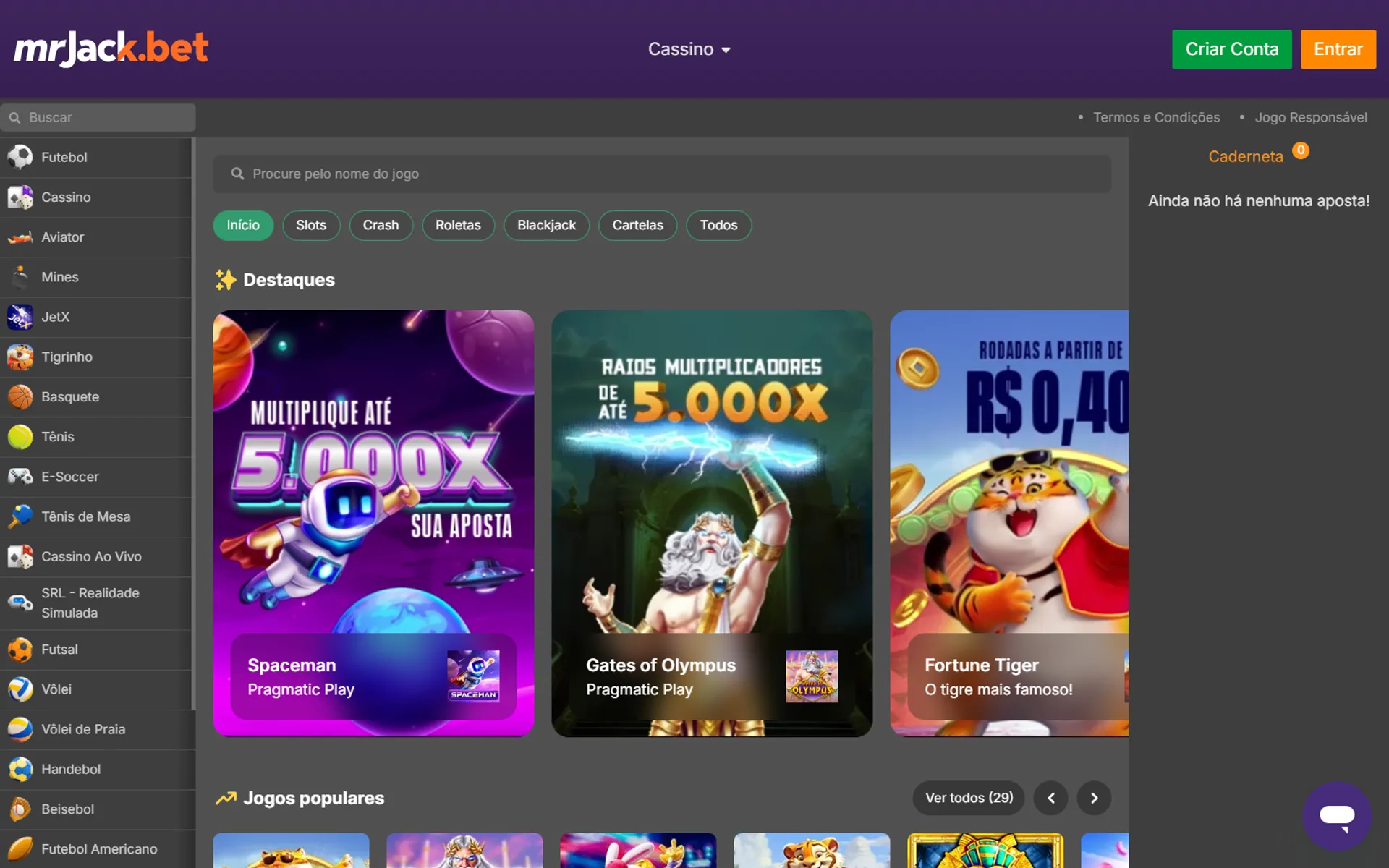1389x868 pixels.
Task: Click the Handebol ball icon
Action: pos(20,769)
